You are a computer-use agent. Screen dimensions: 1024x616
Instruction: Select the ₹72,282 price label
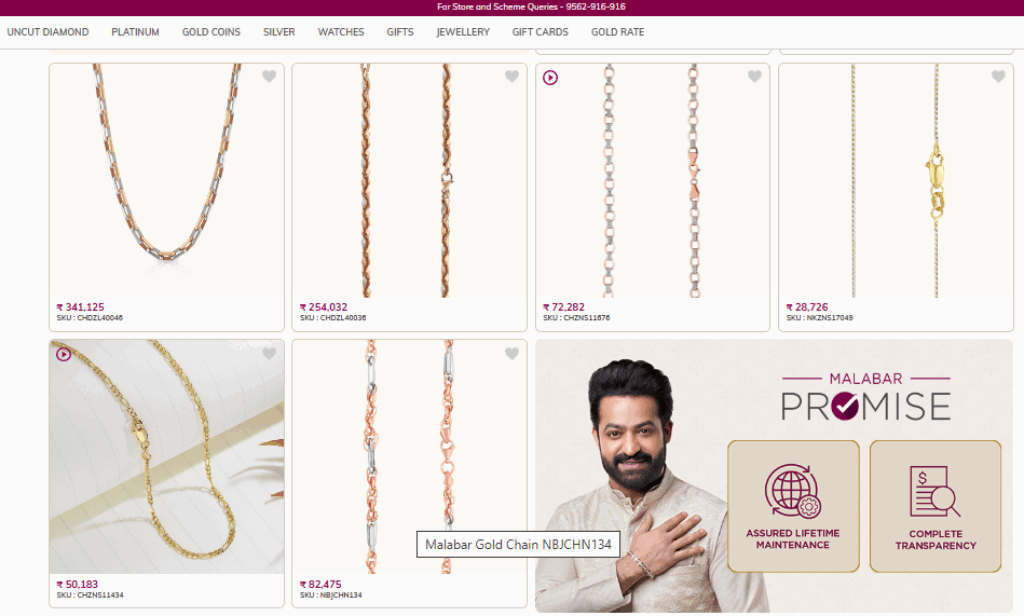(x=564, y=307)
